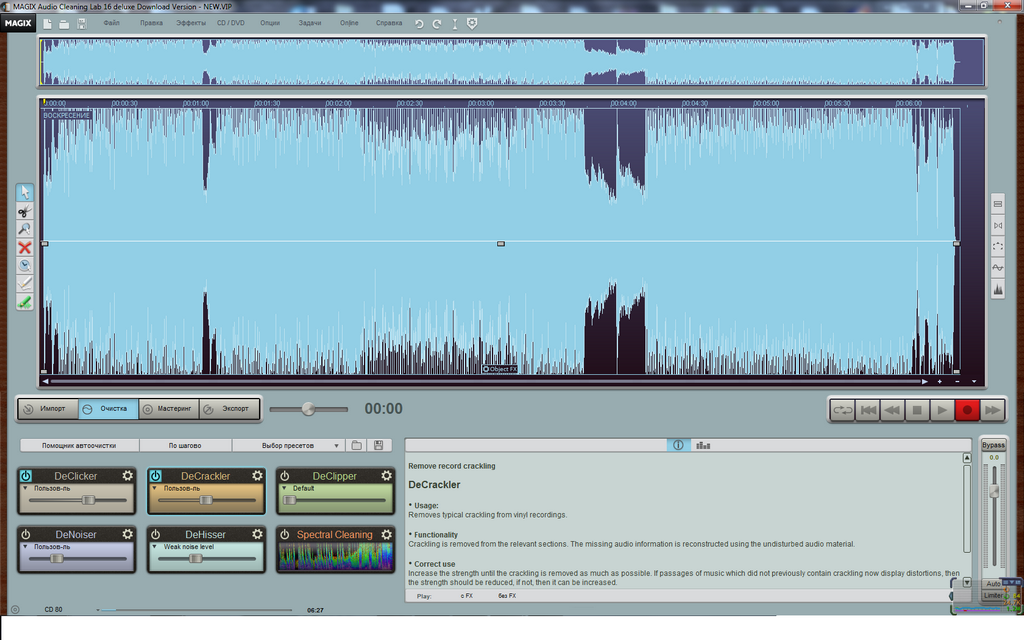
Task: Toggle loop playback mode
Action: 842,410
